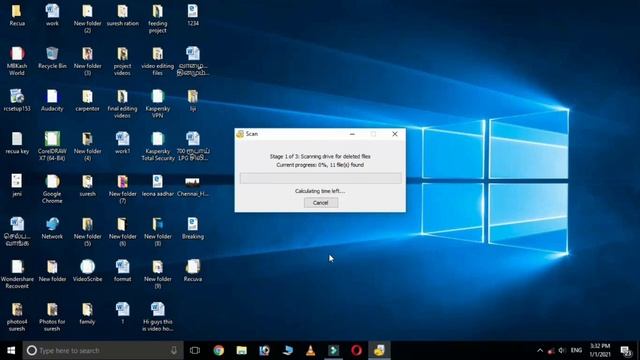Click the ENG language indicator
The width and height of the screenshot is (640, 360).
[x=576, y=350]
